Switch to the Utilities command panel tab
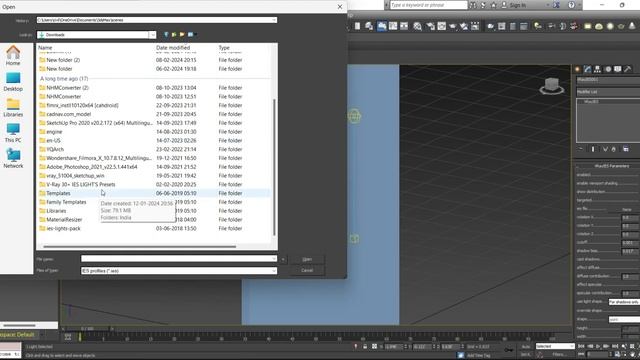This screenshot has height=360, width=640. pos(628,69)
